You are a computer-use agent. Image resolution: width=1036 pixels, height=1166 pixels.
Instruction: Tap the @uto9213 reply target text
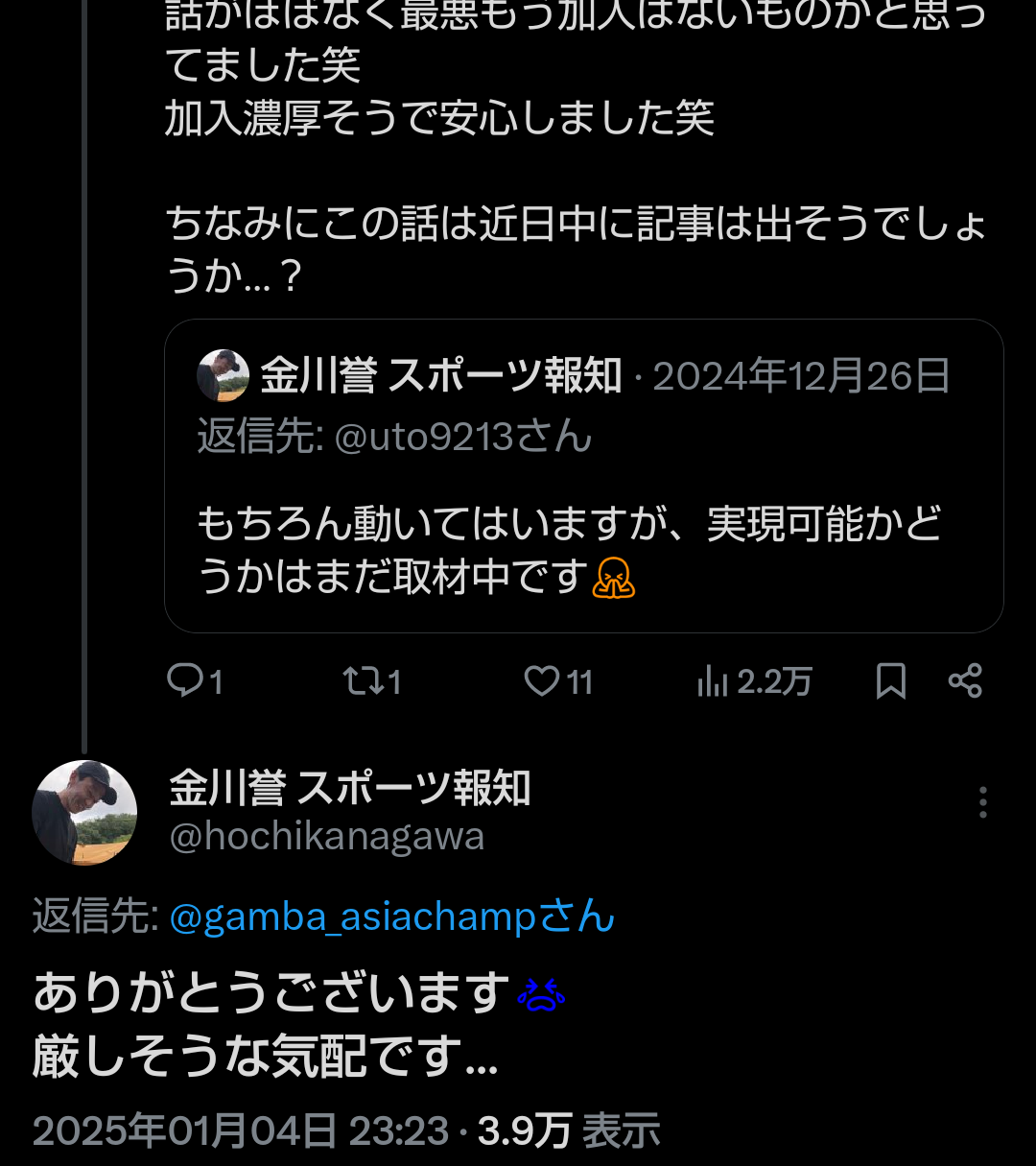[x=462, y=437]
